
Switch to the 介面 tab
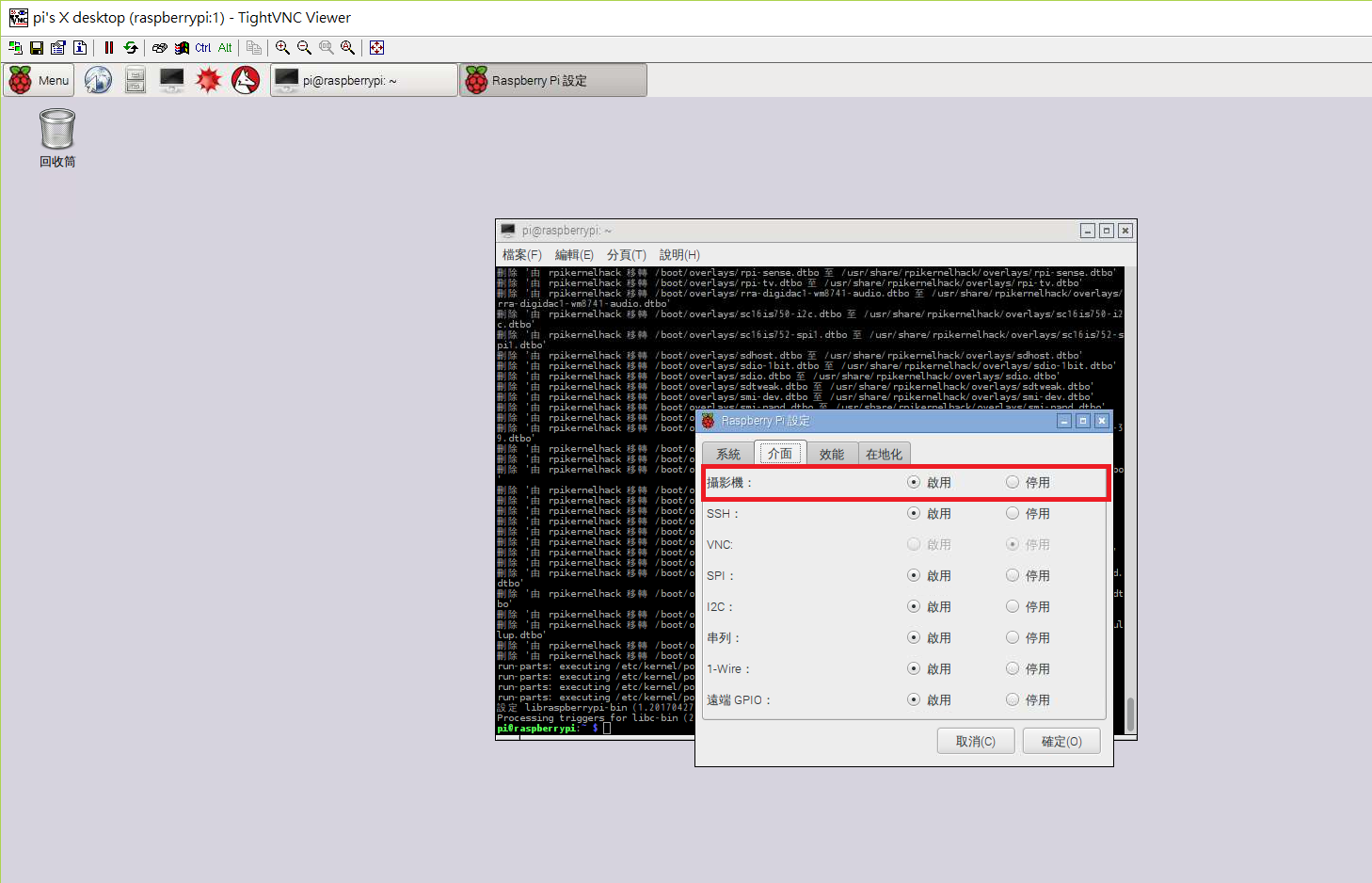[780, 453]
